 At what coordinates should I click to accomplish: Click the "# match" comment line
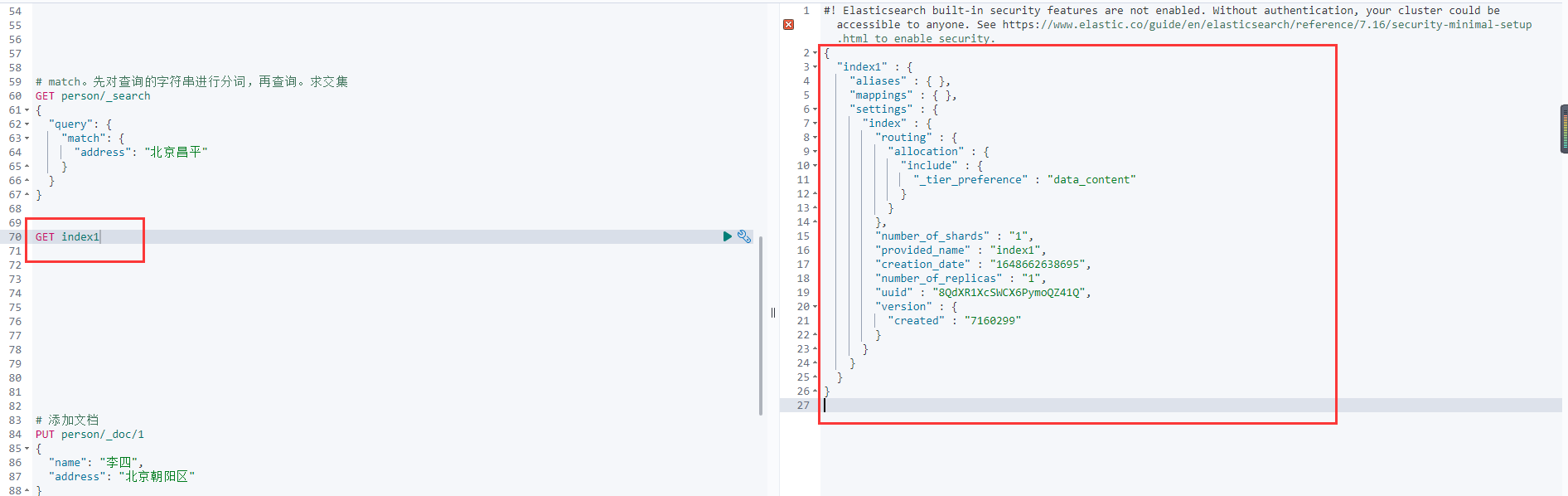pyautogui.click(x=191, y=82)
